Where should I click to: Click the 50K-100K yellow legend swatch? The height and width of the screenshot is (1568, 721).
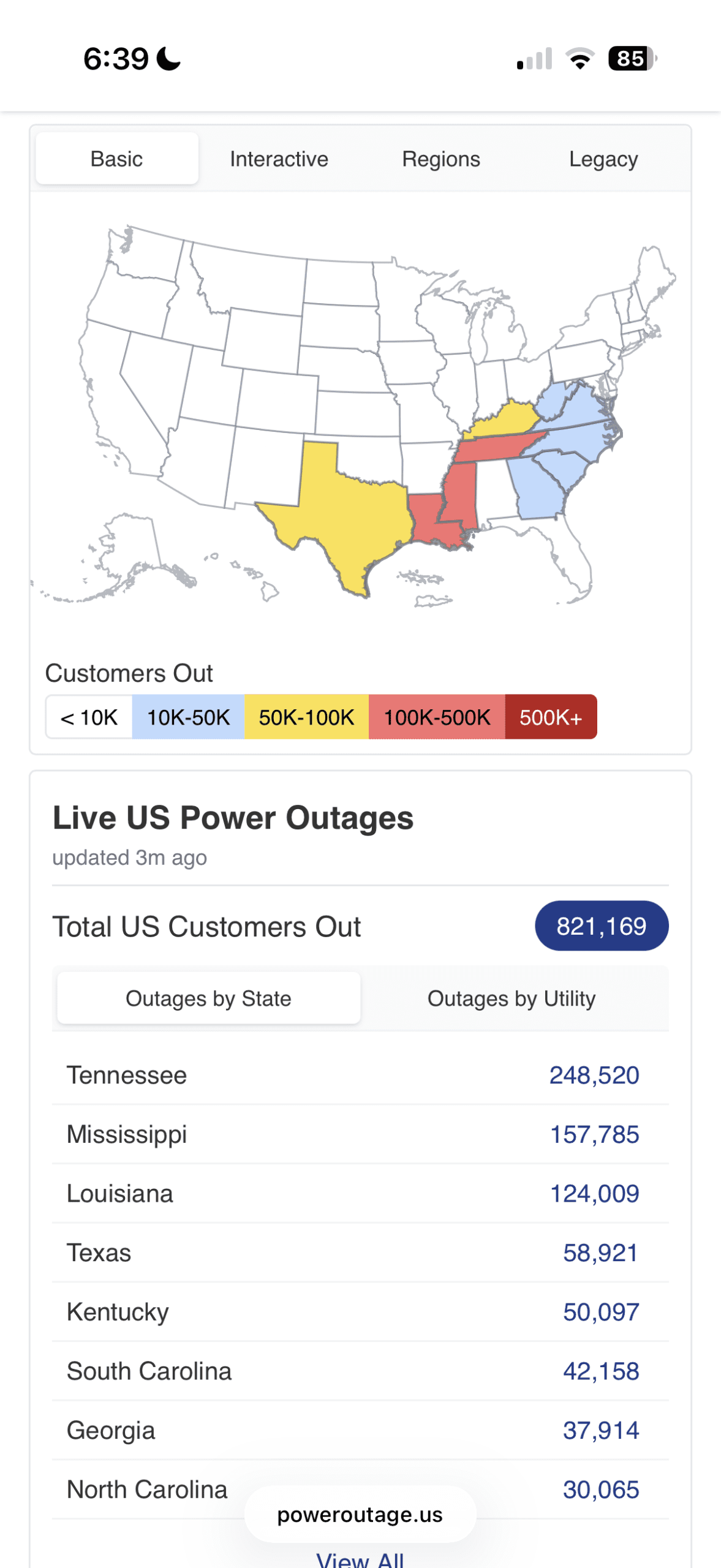tap(306, 717)
